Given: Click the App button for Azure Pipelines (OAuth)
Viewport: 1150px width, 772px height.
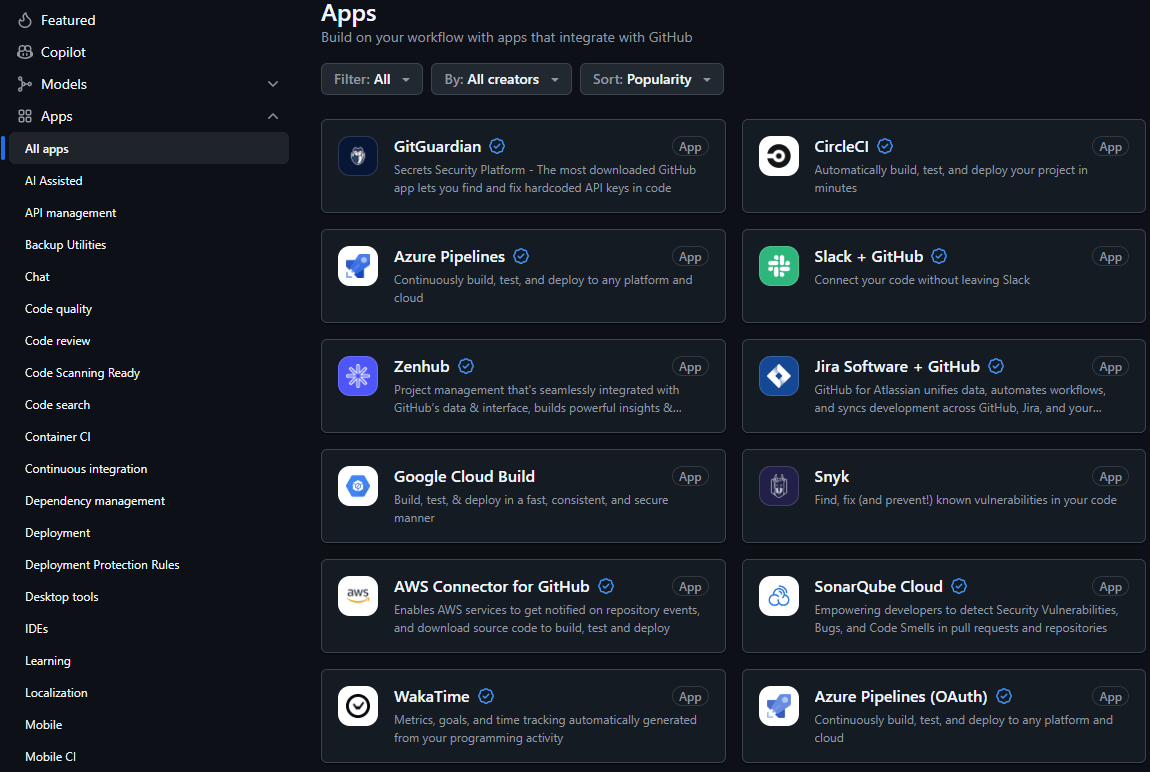Looking at the screenshot, I should pyautogui.click(x=1110, y=696).
